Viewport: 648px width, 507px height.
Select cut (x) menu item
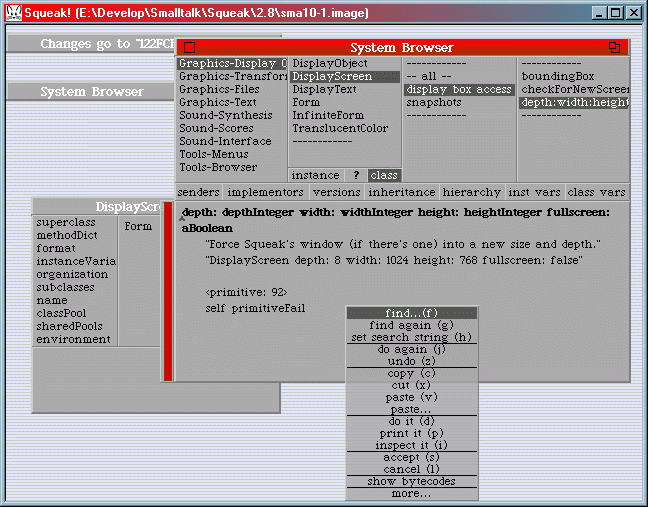click(412, 385)
